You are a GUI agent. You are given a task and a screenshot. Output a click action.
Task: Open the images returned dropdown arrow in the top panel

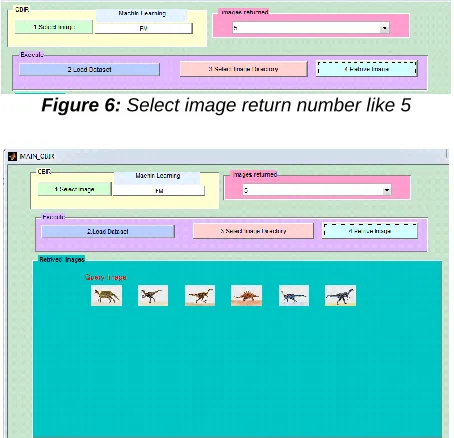[385, 28]
